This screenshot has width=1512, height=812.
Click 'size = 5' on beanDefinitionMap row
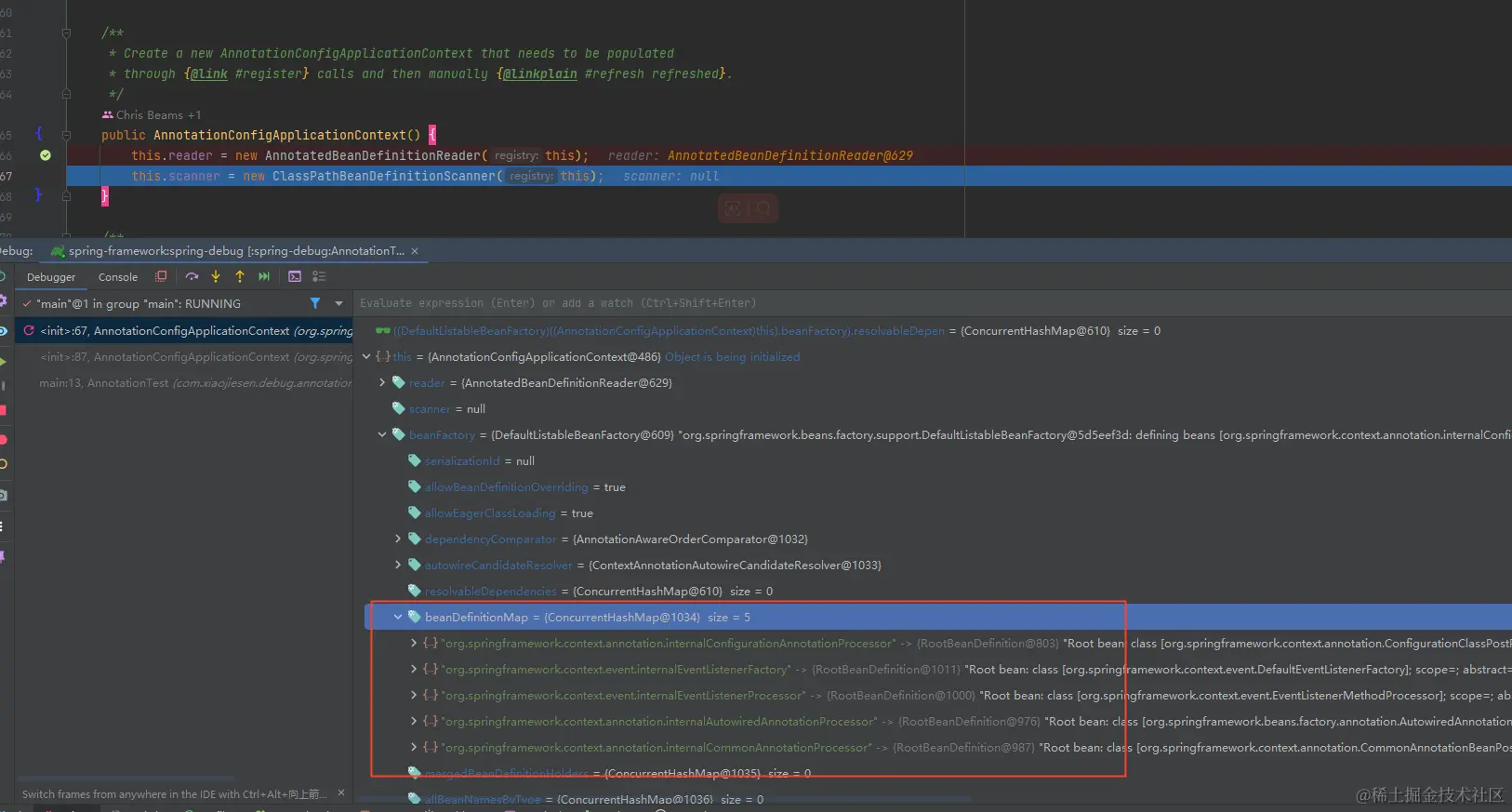(x=729, y=617)
